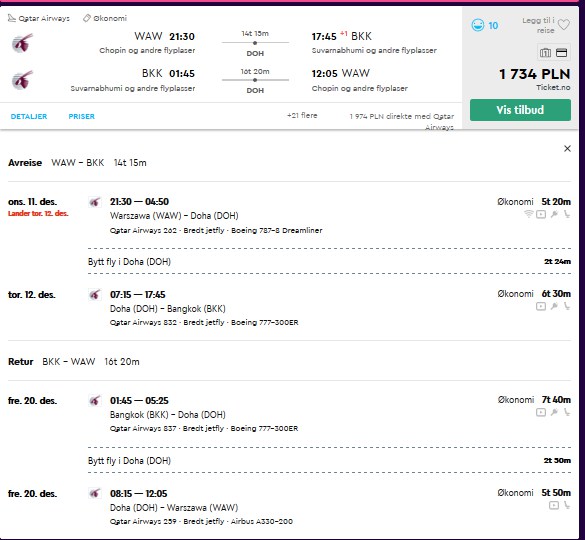Click Qatar Airways 832 Boeing 777-300ER line
This screenshot has width=585, height=540.
[204, 322]
